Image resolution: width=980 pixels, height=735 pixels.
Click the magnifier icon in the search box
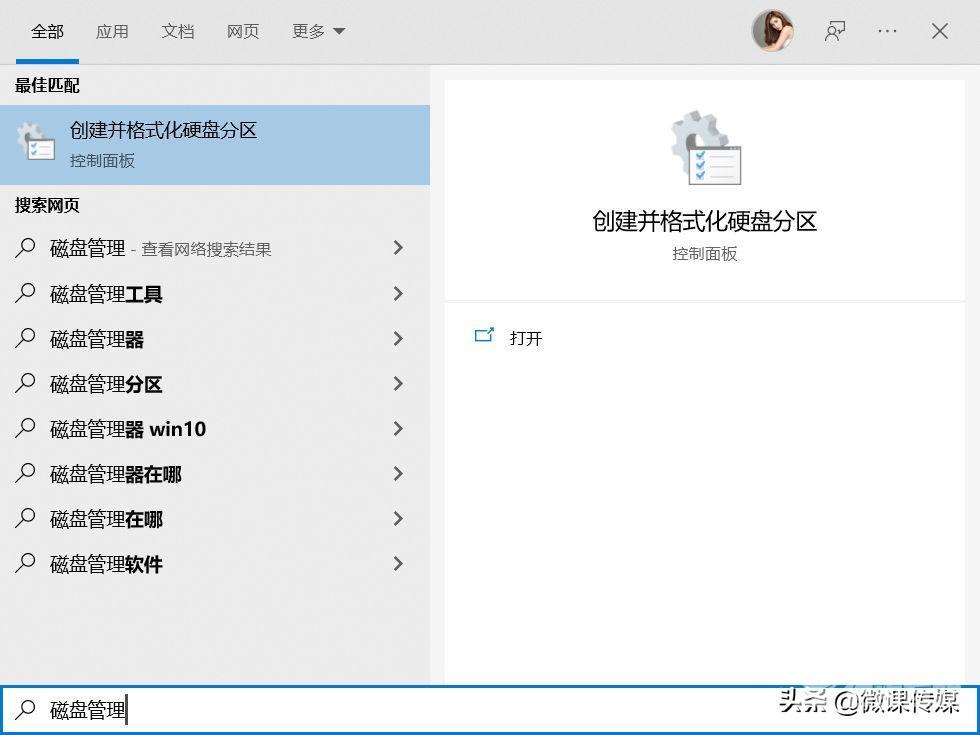(x=25, y=709)
